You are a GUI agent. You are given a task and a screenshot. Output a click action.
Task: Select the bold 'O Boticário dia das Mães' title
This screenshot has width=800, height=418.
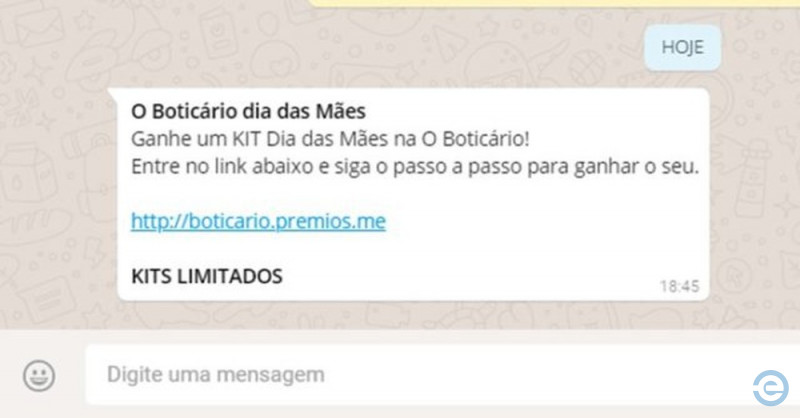tap(248, 111)
